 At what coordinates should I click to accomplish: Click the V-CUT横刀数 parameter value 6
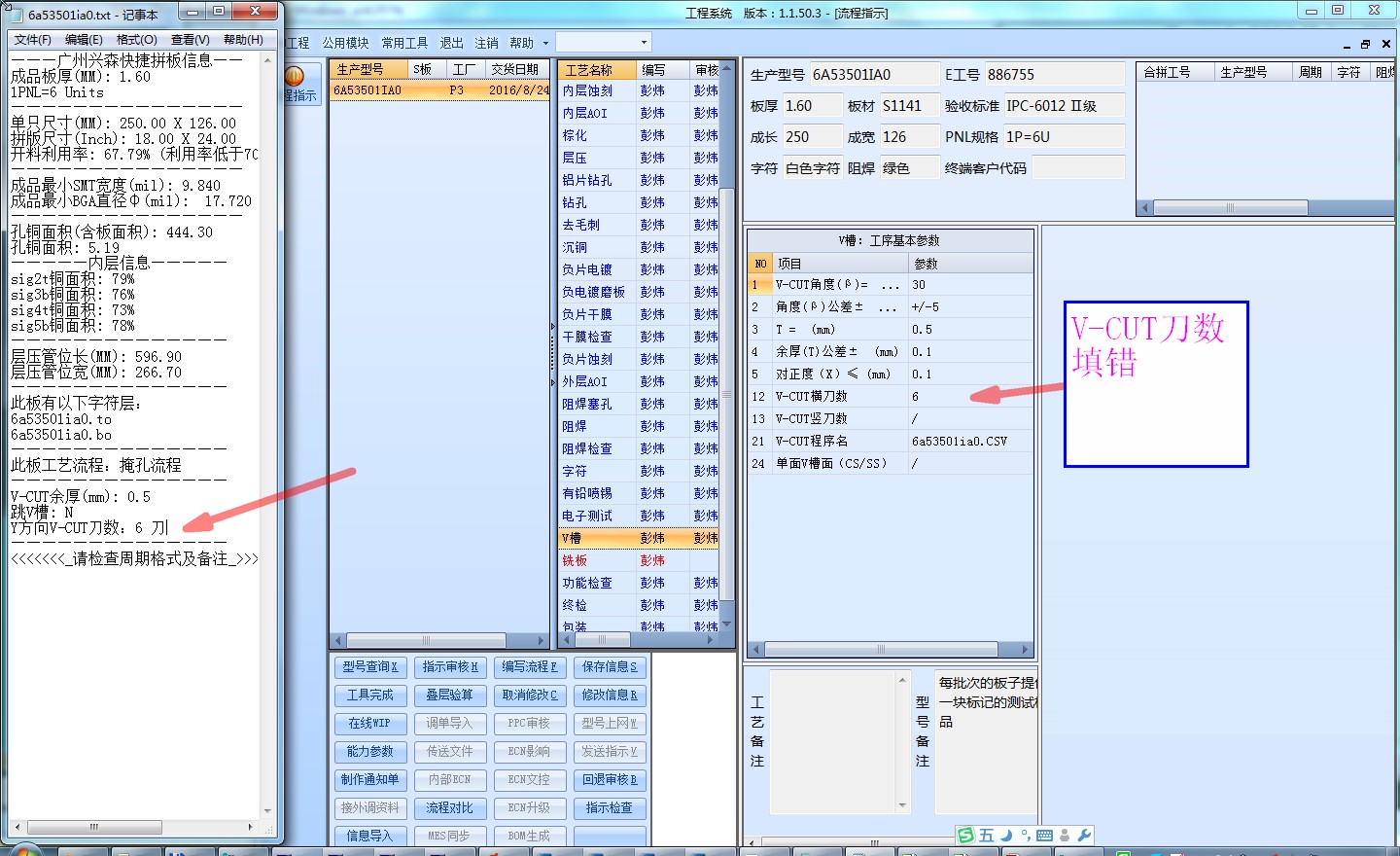[x=970, y=397]
